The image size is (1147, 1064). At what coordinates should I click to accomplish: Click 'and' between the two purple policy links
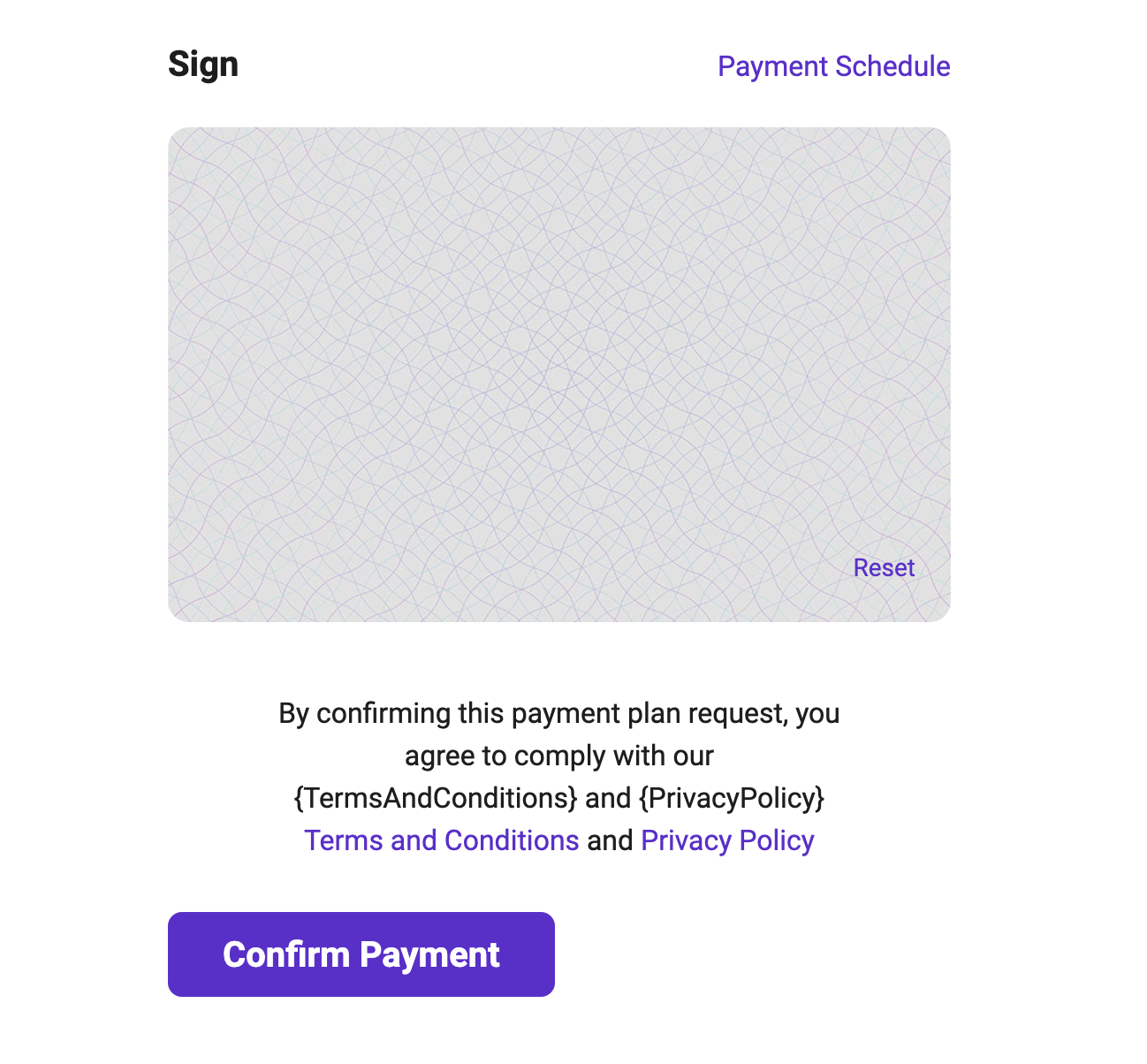[x=610, y=840]
